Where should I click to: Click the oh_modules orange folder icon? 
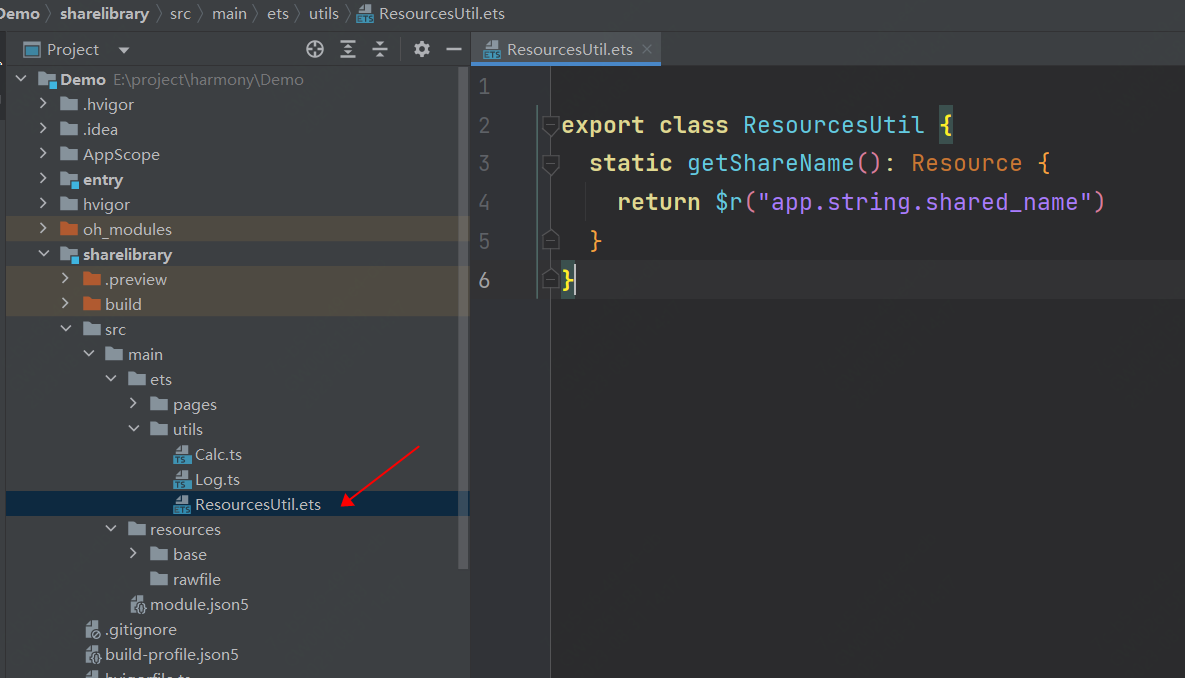click(69, 228)
